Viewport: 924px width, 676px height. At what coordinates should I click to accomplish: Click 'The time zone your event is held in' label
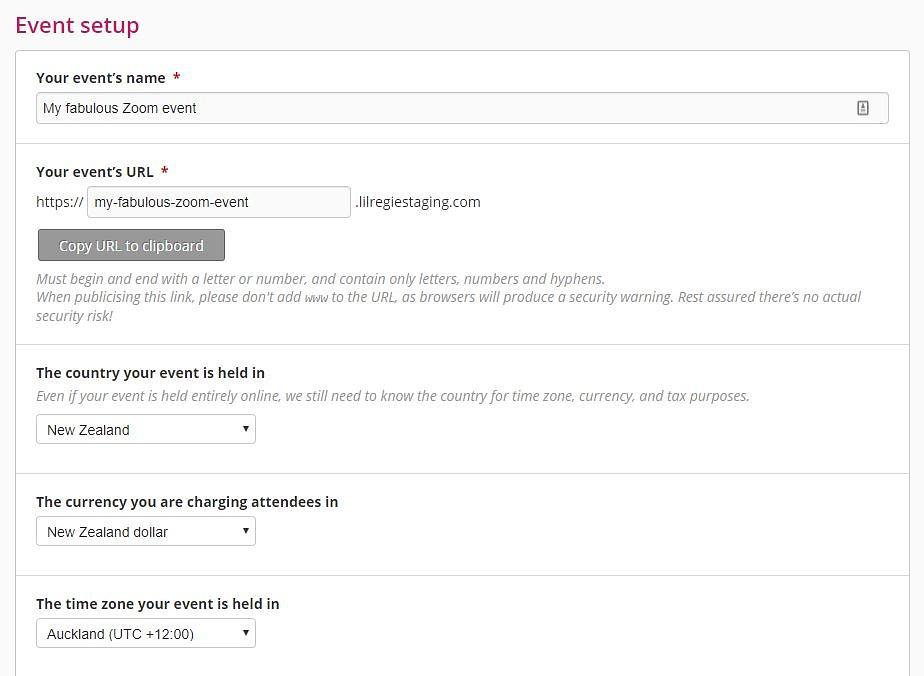157,604
